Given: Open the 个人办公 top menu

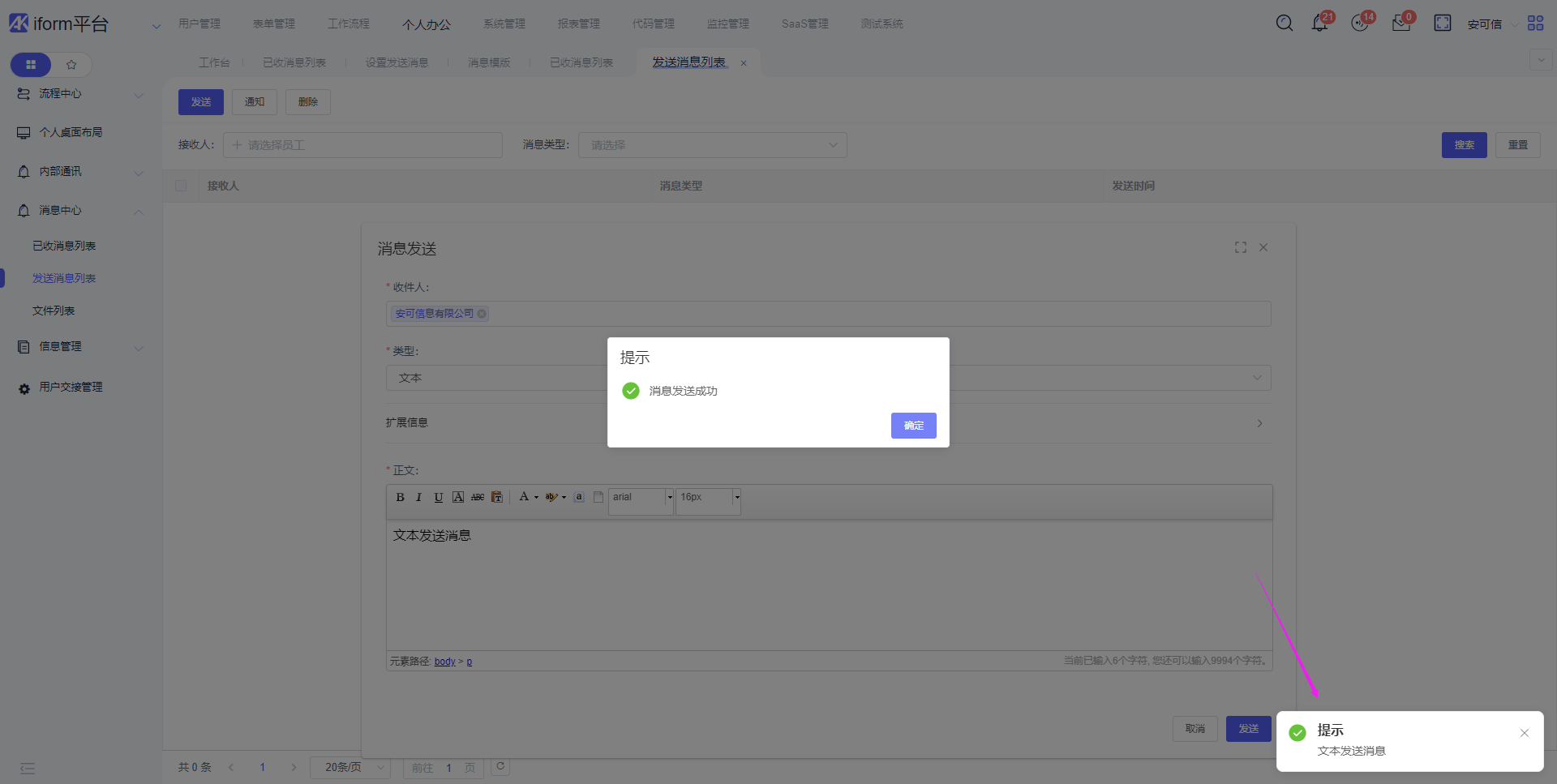Looking at the screenshot, I should (426, 24).
